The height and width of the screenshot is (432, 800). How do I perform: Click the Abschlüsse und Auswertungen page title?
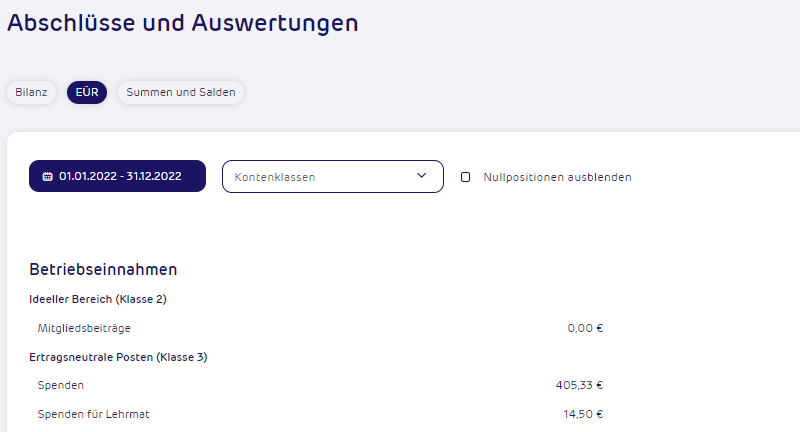pyautogui.click(x=183, y=23)
